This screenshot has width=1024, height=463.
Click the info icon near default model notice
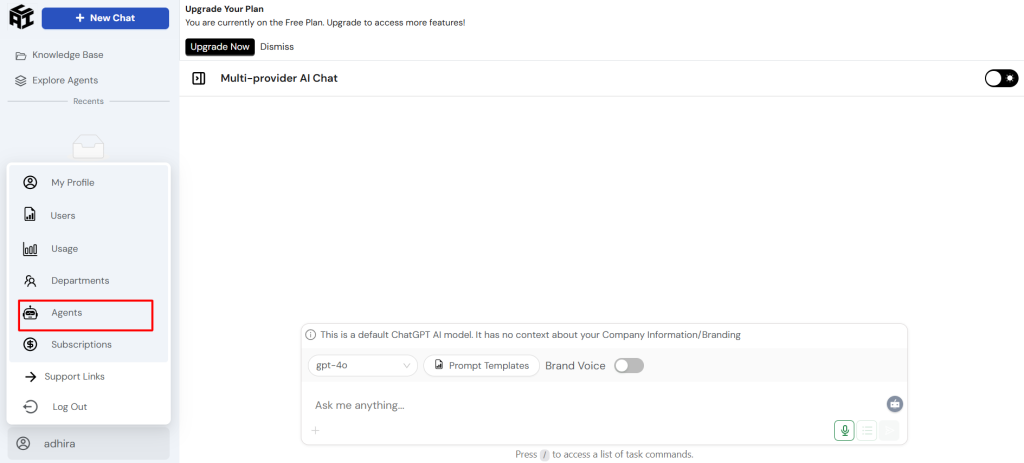311,335
